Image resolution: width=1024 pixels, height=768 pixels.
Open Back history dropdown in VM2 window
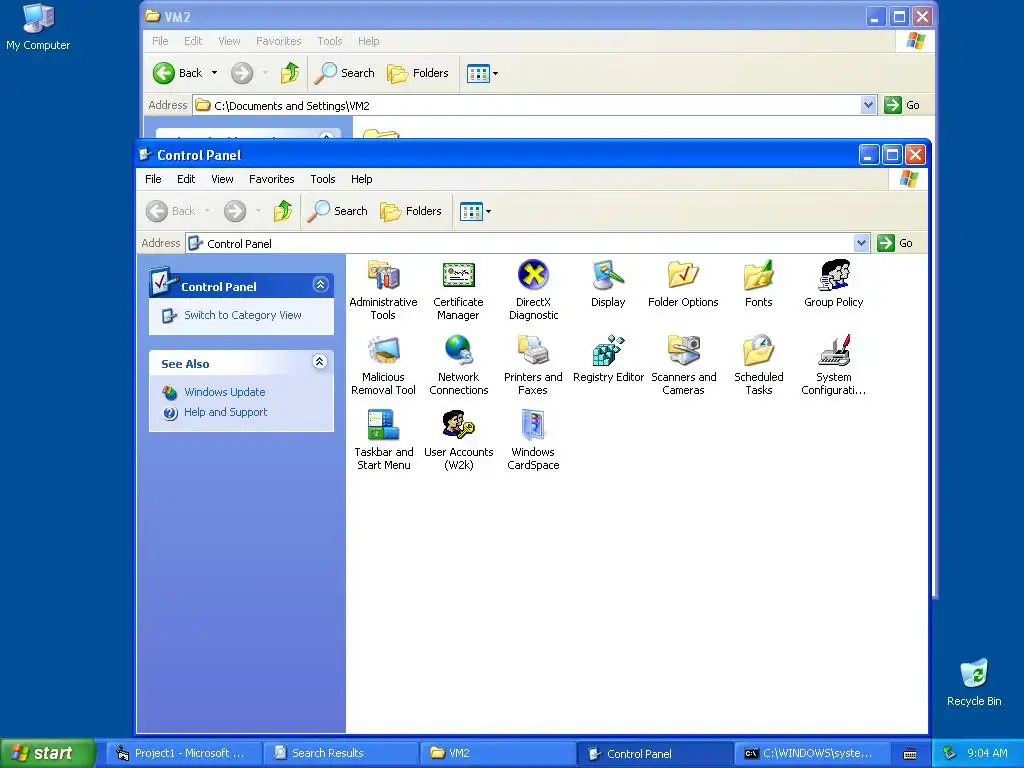point(214,73)
